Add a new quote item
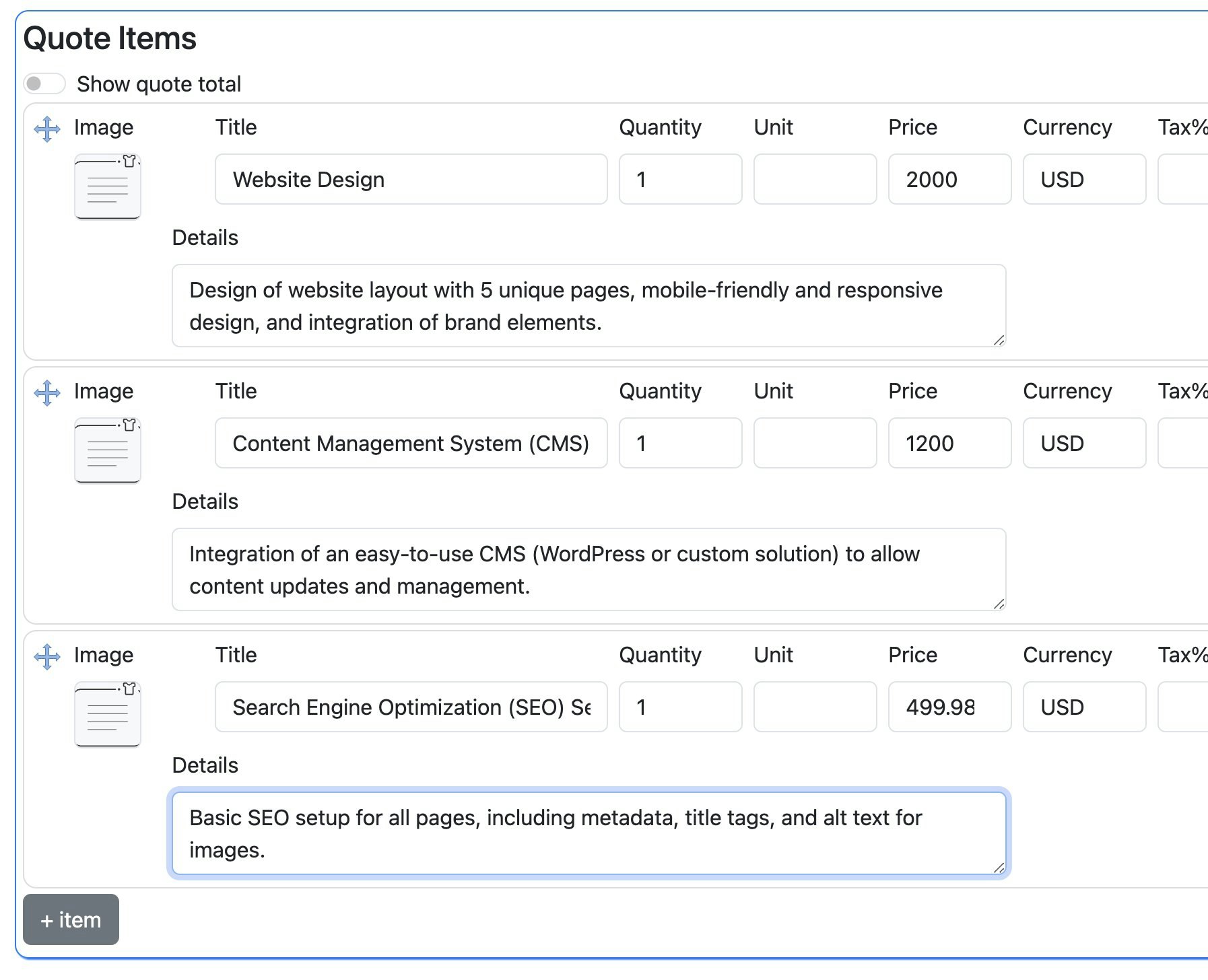The width and height of the screenshot is (1208, 980). (x=71, y=919)
